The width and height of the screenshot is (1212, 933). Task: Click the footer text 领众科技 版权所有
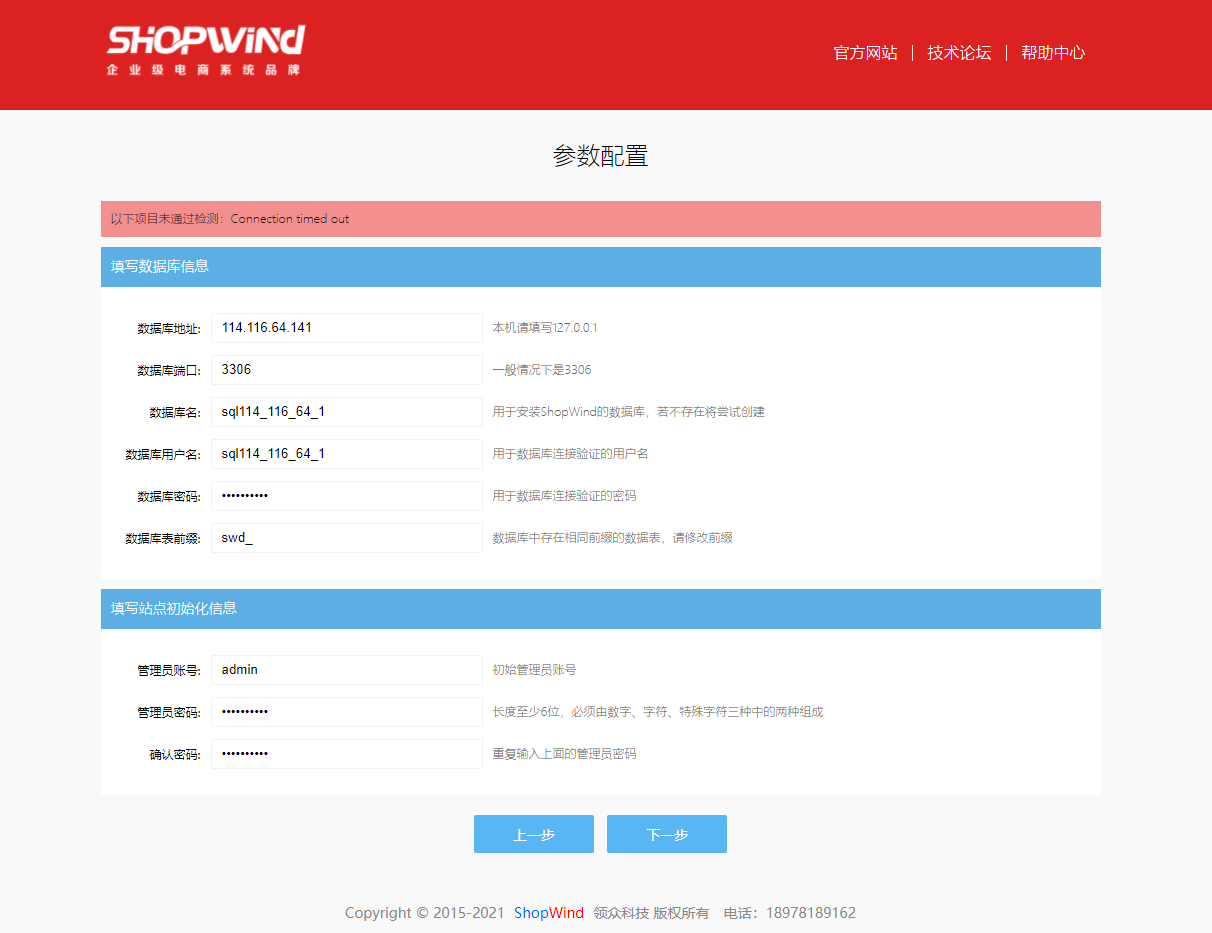651,913
